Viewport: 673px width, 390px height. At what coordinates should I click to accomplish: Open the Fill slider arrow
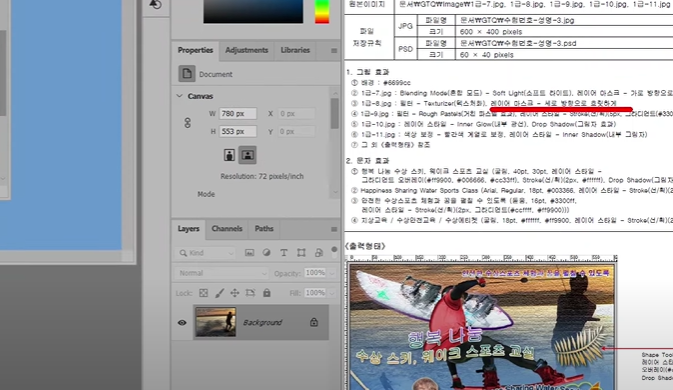click(x=332, y=293)
